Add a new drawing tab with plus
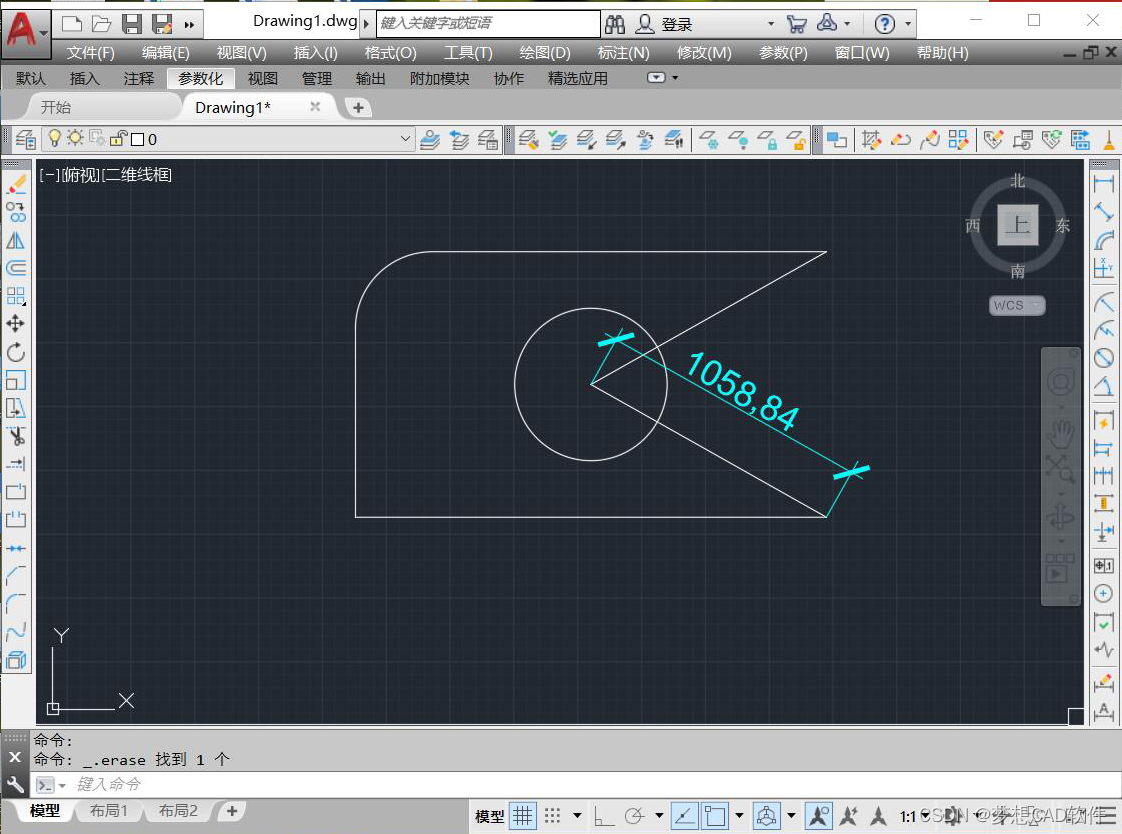The height and width of the screenshot is (834, 1122). 358,107
